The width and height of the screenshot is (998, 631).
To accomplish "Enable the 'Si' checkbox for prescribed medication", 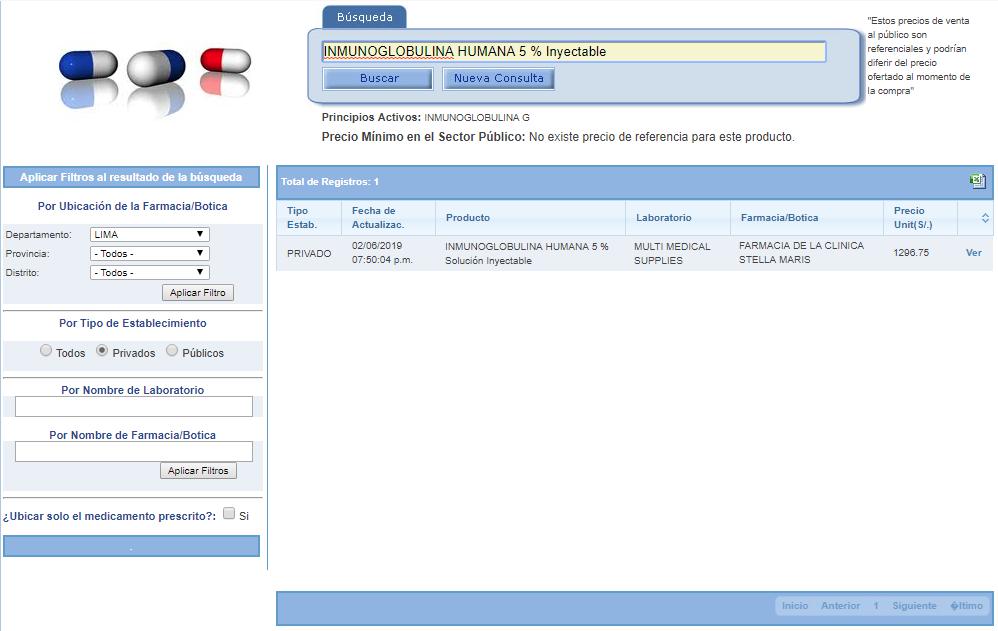I will (x=230, y=513).
